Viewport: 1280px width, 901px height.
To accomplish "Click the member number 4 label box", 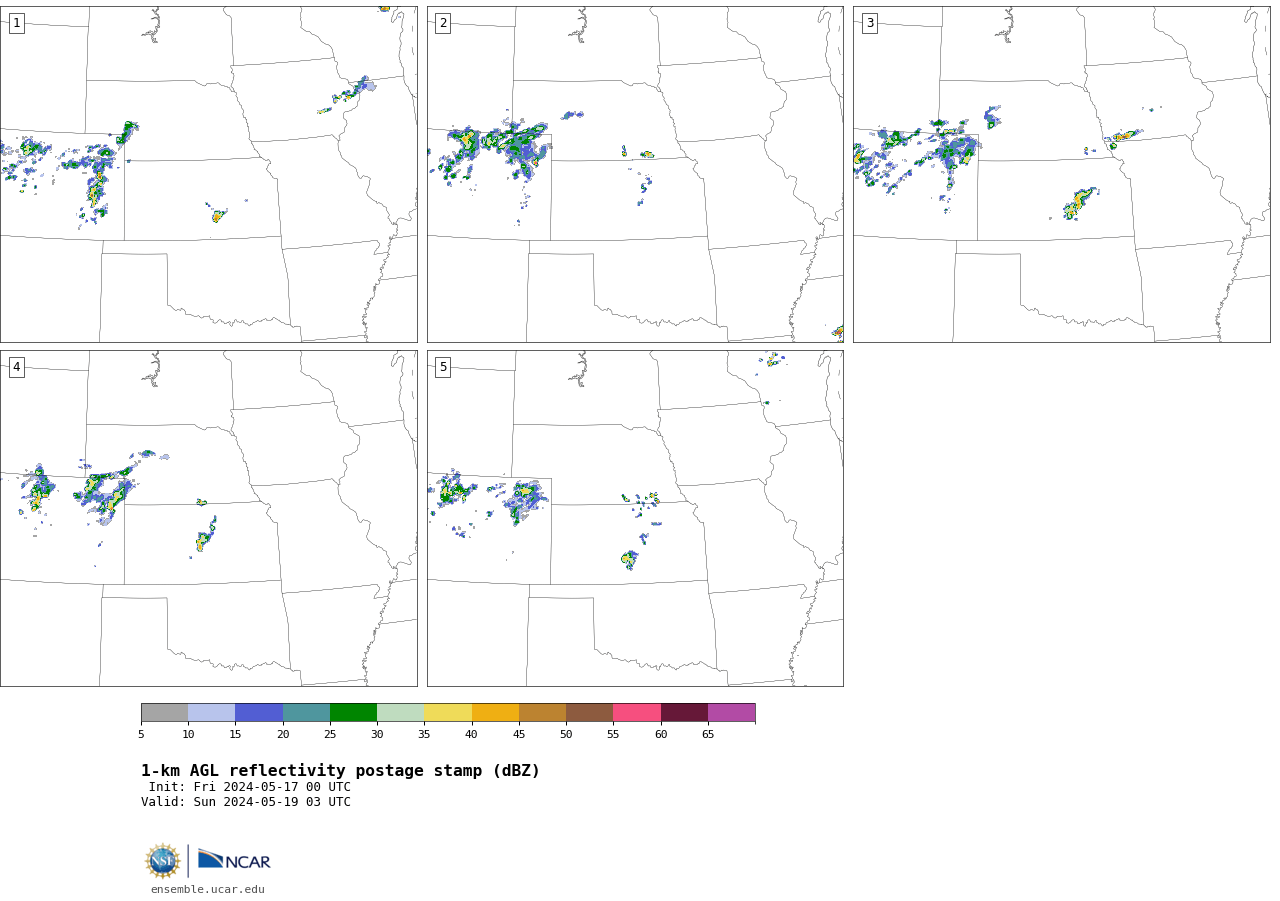I will click(x=16, y=367).
